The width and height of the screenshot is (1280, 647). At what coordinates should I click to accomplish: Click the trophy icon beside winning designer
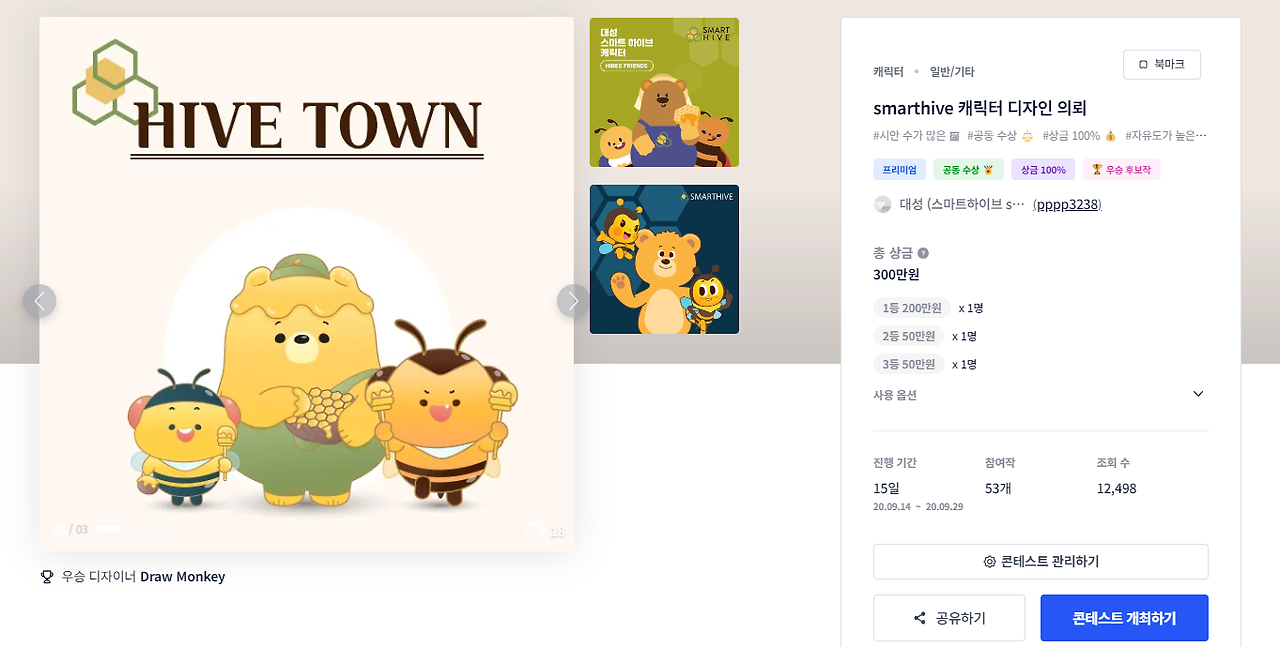point(47,577)
